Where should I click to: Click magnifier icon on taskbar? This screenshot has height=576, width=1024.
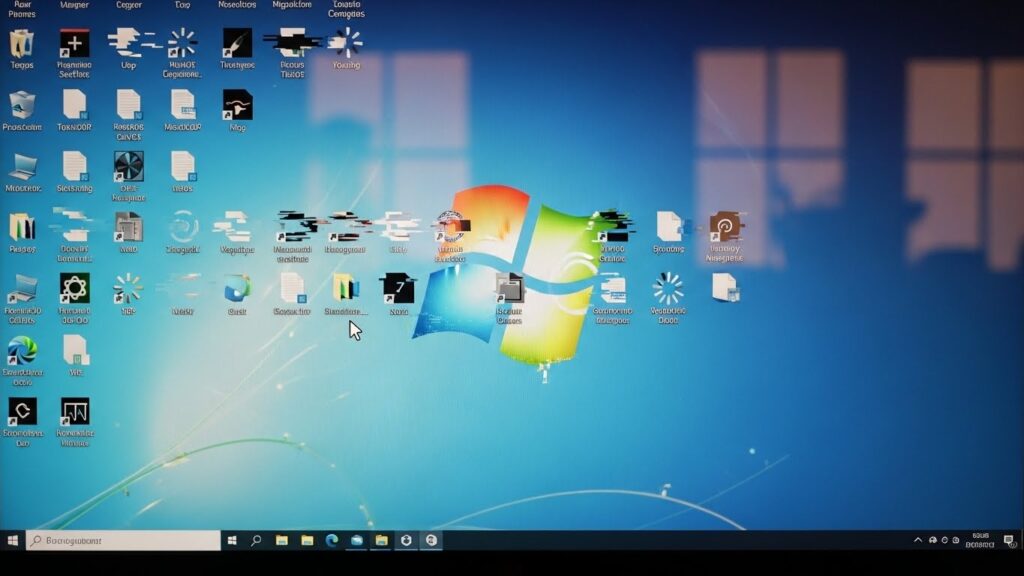pos(256,540)
